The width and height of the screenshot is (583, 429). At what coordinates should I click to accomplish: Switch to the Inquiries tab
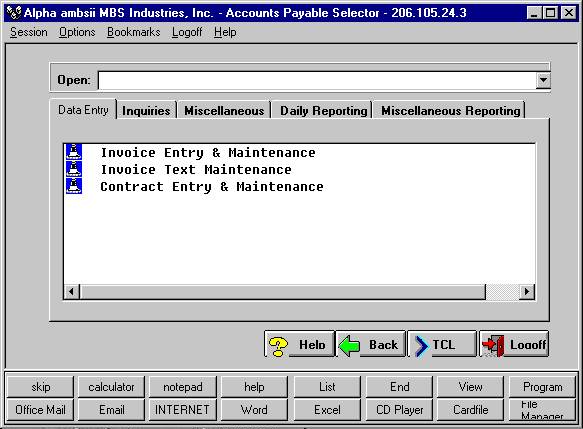146,110
